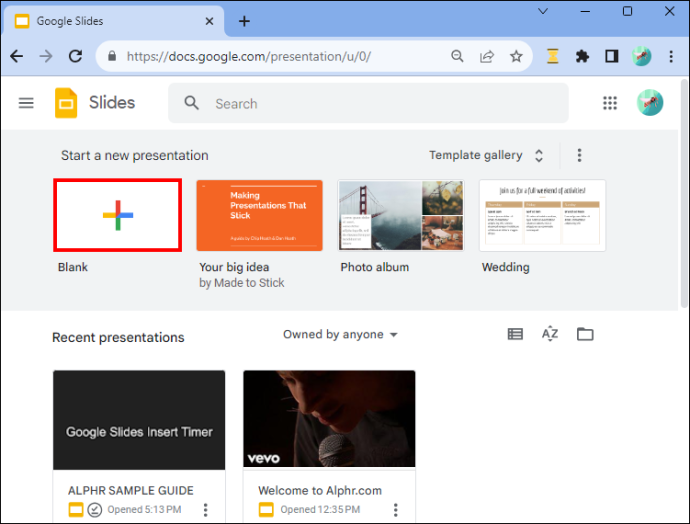Viewport: 690px width, 524px height.
Task: Click the ALPHR SAMPLE GUIDE title
Action: (x=131, y=491)
